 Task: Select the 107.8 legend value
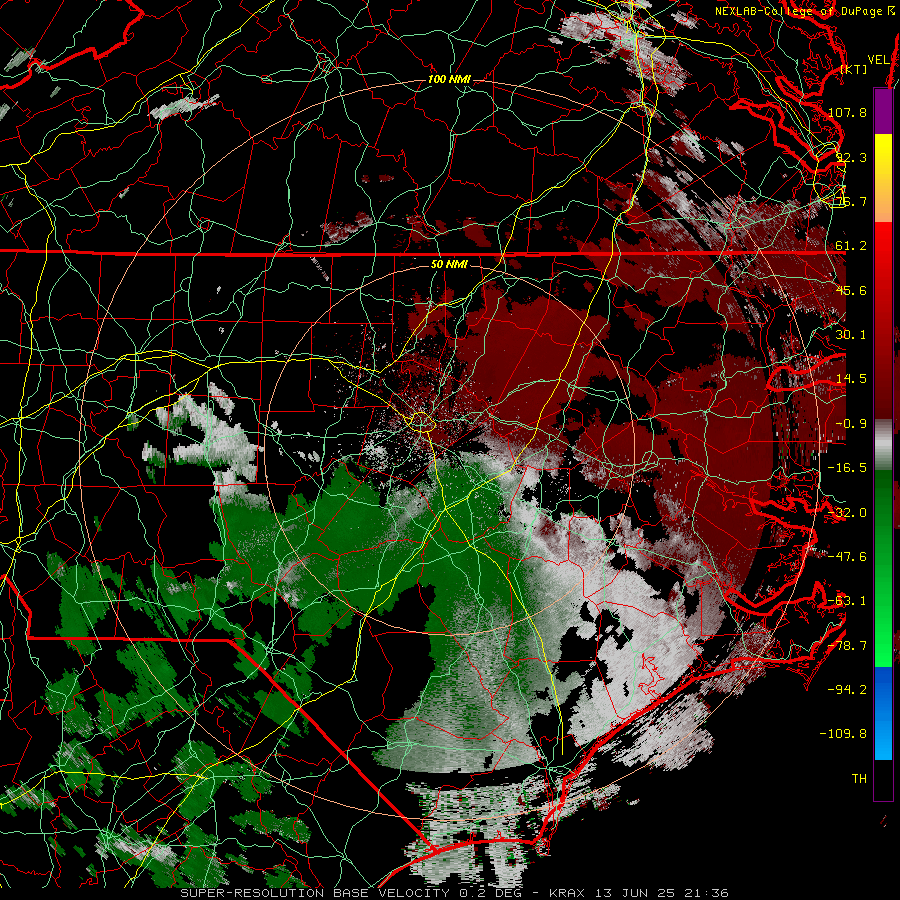[x=847, y=112]
